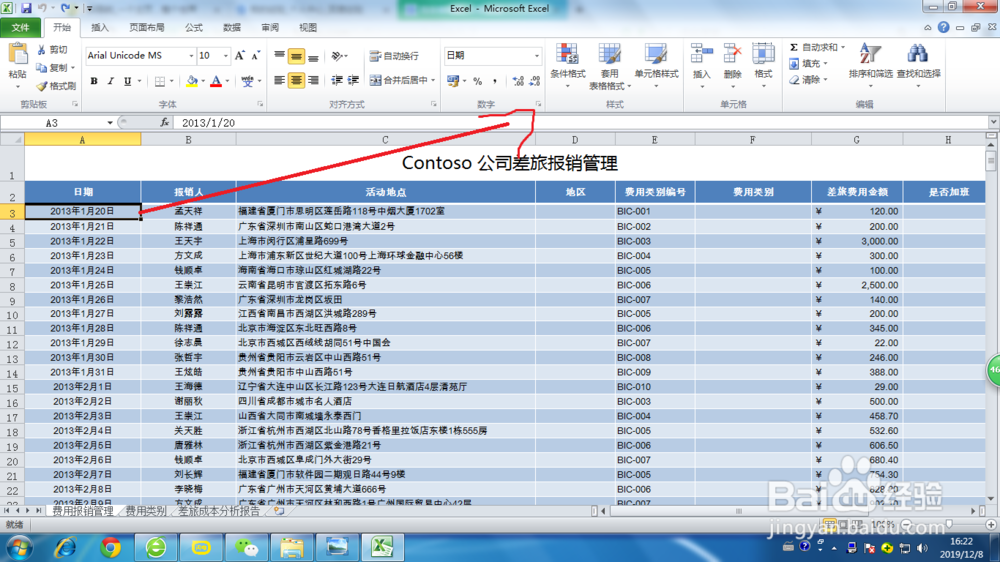Click the decrease indent icon
This screenshot has height=562, width=1000.
[337, 80]
